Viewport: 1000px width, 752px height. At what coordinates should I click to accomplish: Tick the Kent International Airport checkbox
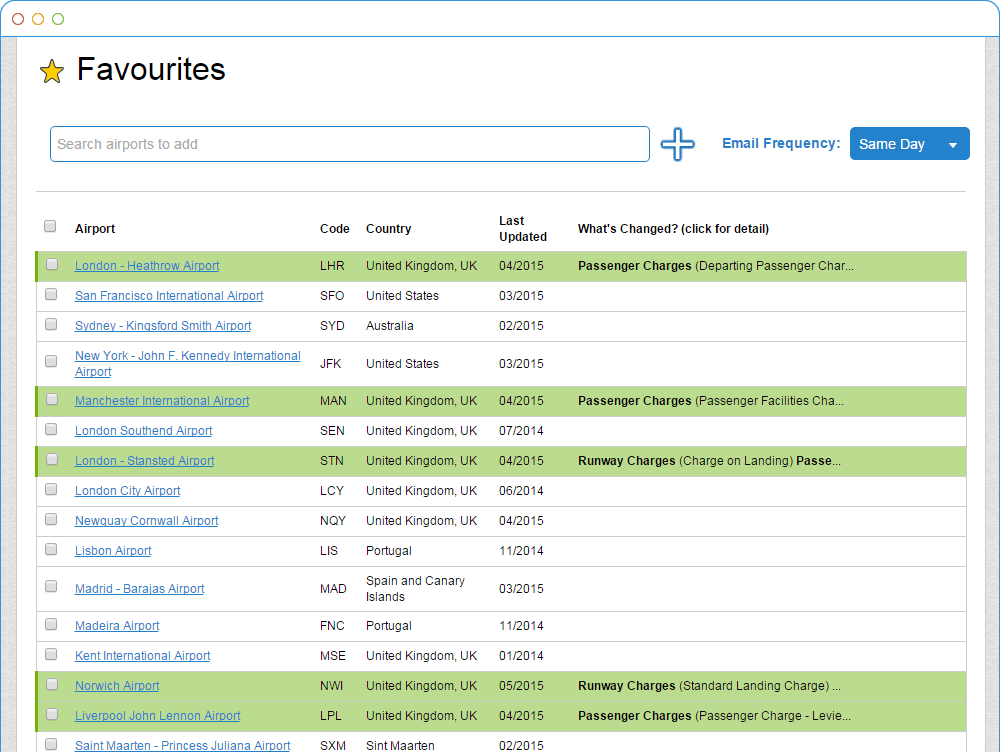click(52, 654)
